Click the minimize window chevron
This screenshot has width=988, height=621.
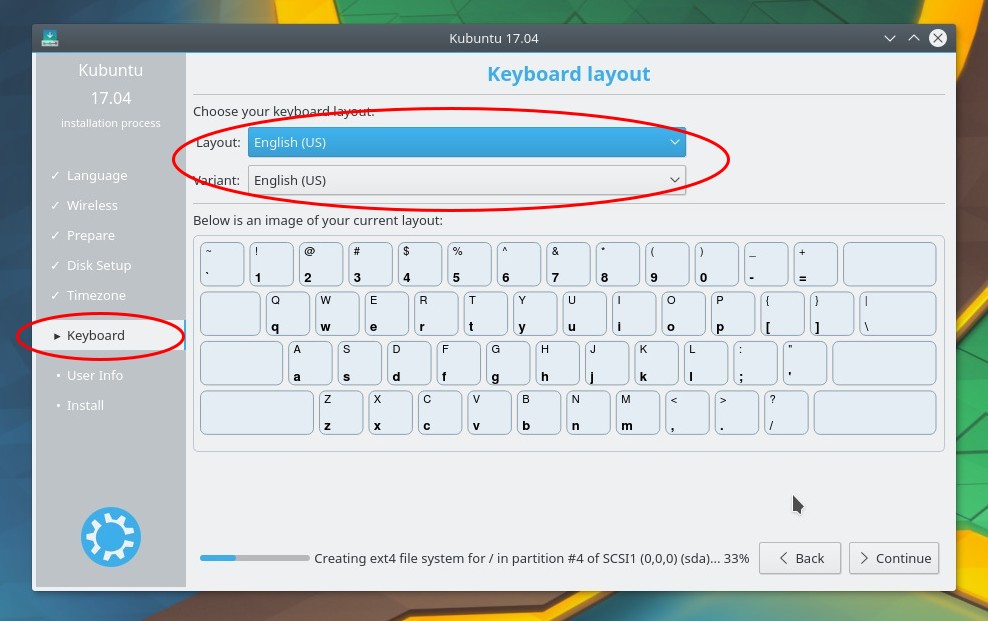[890, 38]
